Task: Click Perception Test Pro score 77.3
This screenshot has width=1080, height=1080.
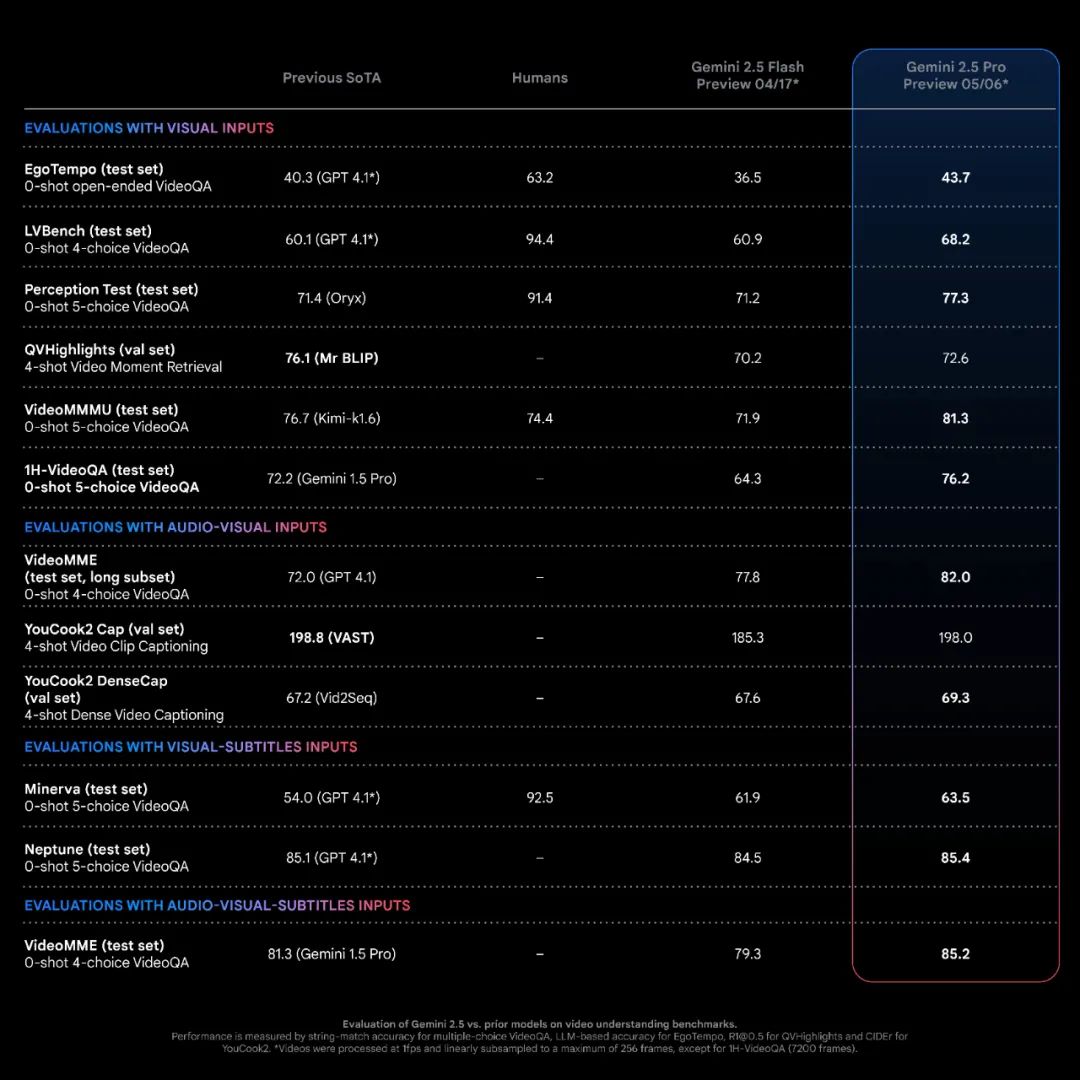Action: [x=955, y=298]
